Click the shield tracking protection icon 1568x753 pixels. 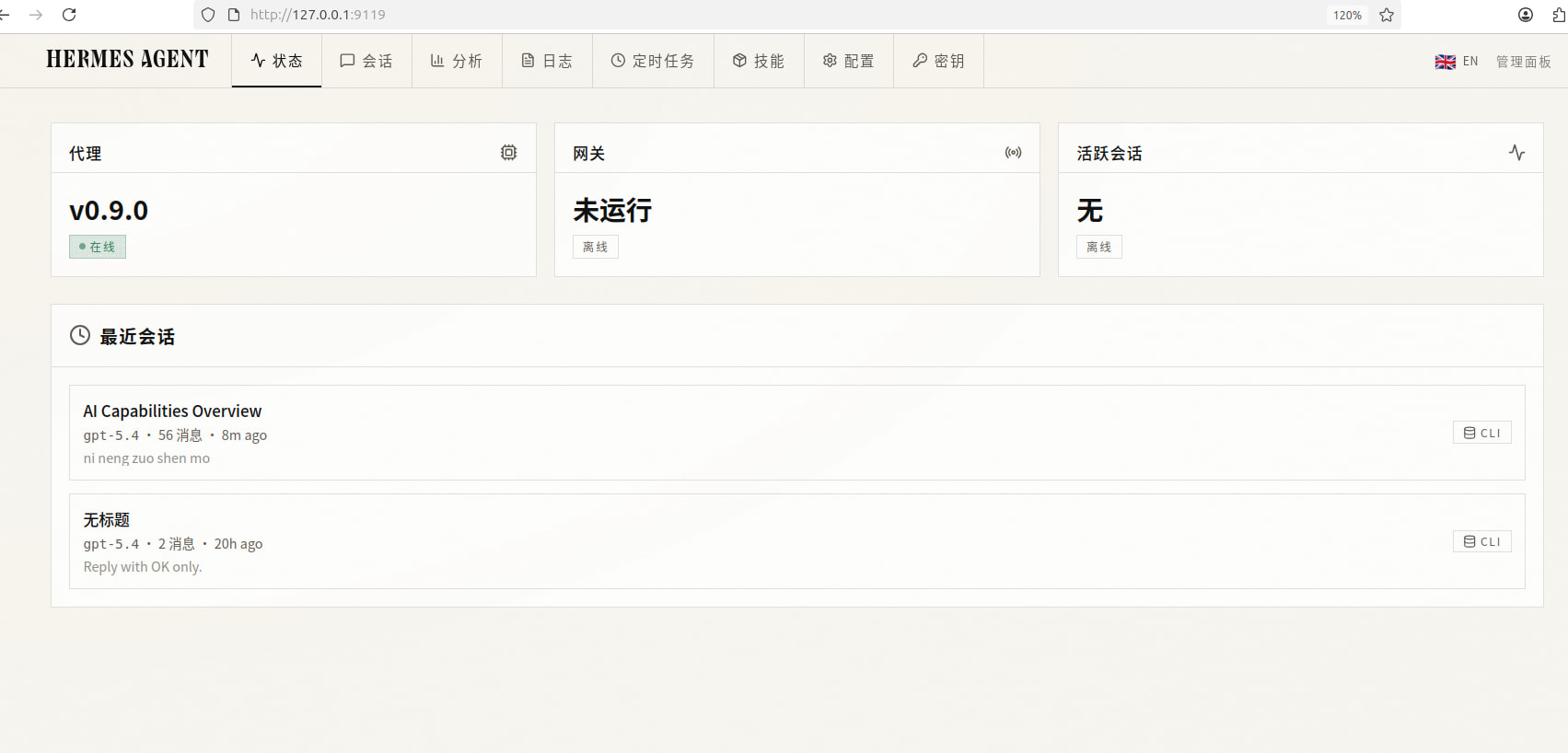208,15
